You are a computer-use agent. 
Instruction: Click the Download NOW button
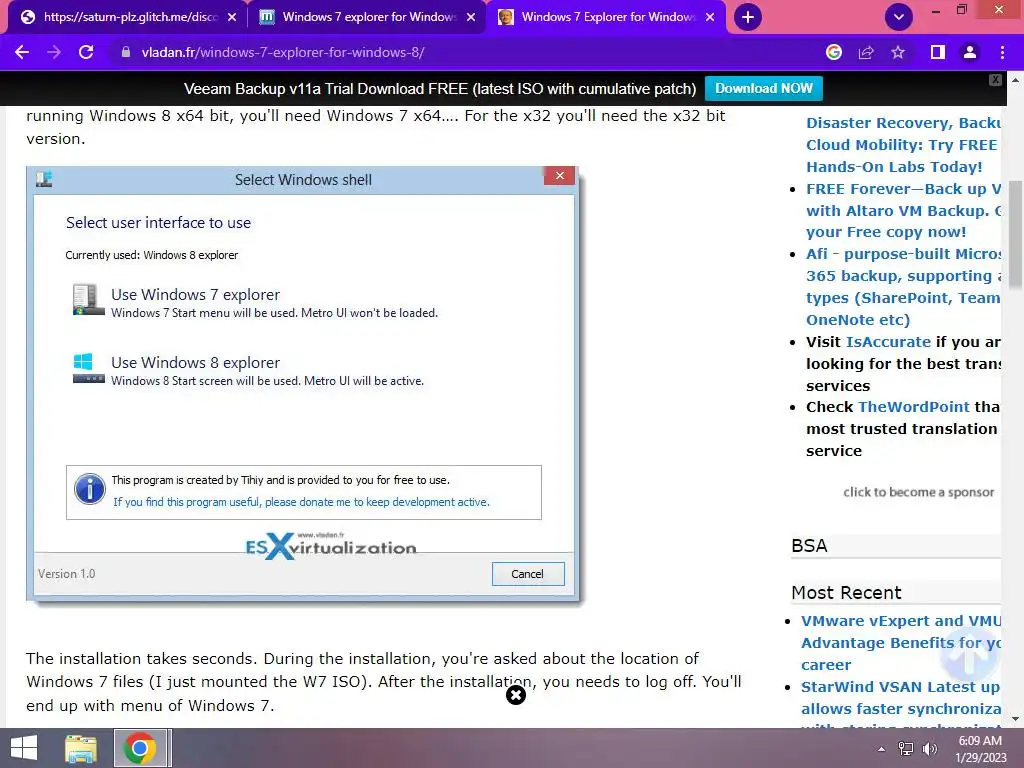click(763, 88)
